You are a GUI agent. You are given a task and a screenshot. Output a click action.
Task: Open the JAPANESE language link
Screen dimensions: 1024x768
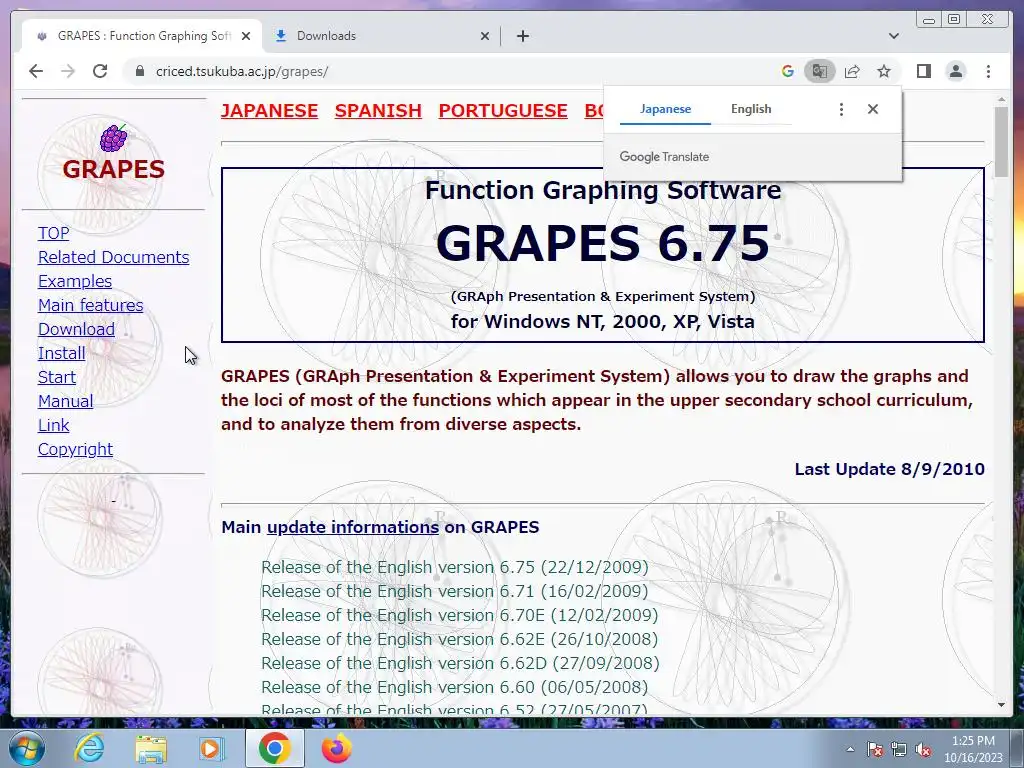(x=269, y=110)
